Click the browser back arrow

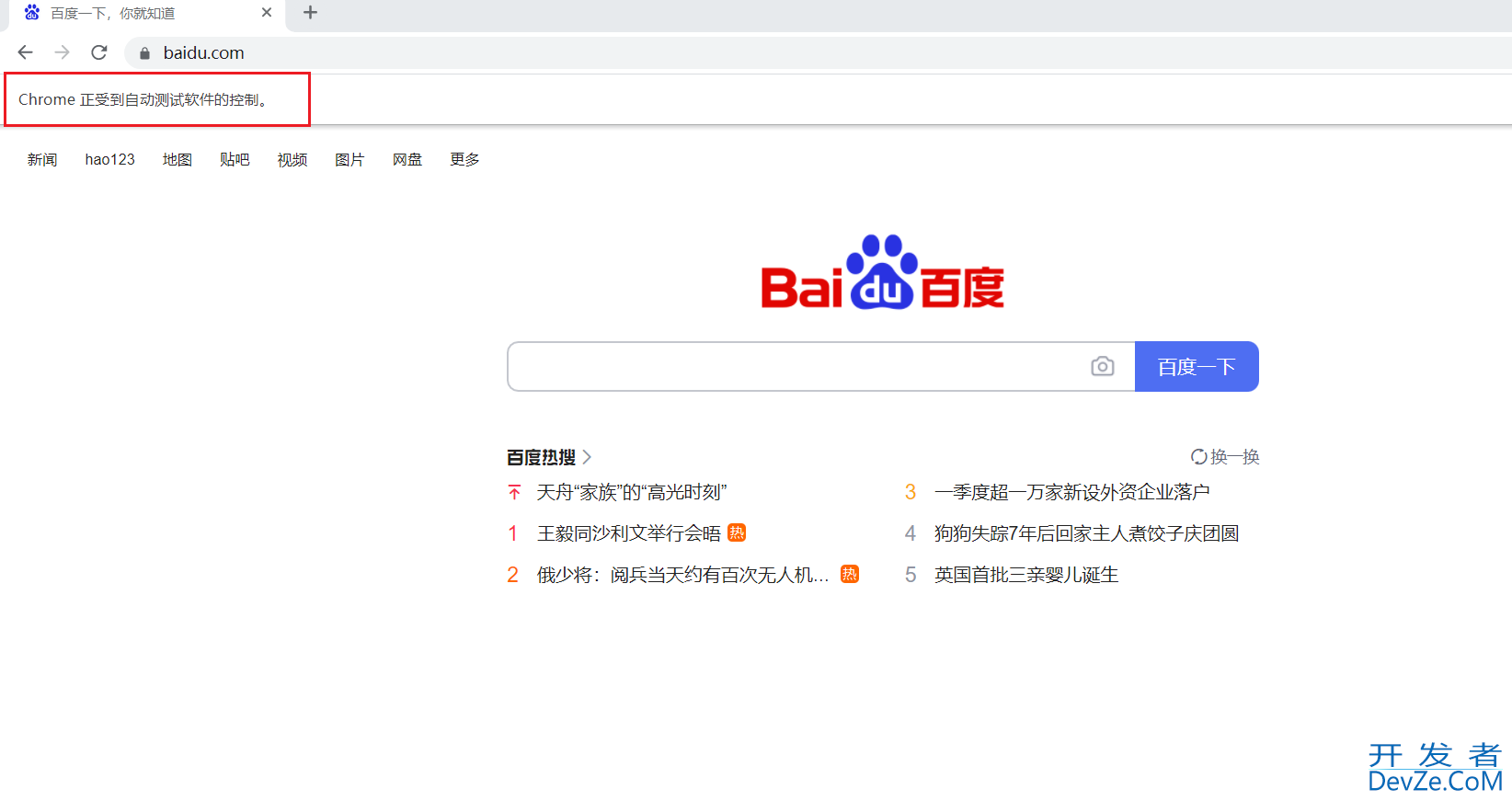[x=26, y=52]
